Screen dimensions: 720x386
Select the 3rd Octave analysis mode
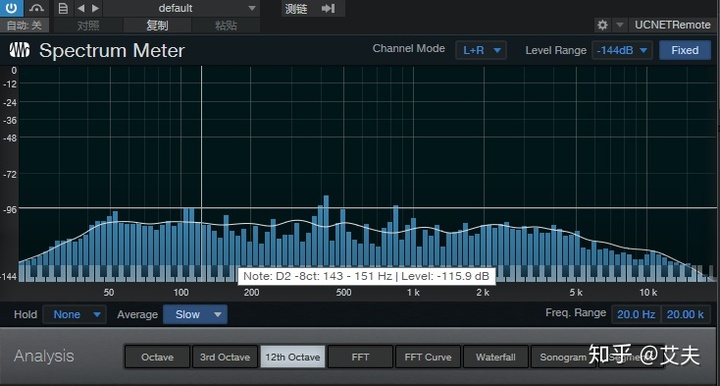tap(225, 357)
